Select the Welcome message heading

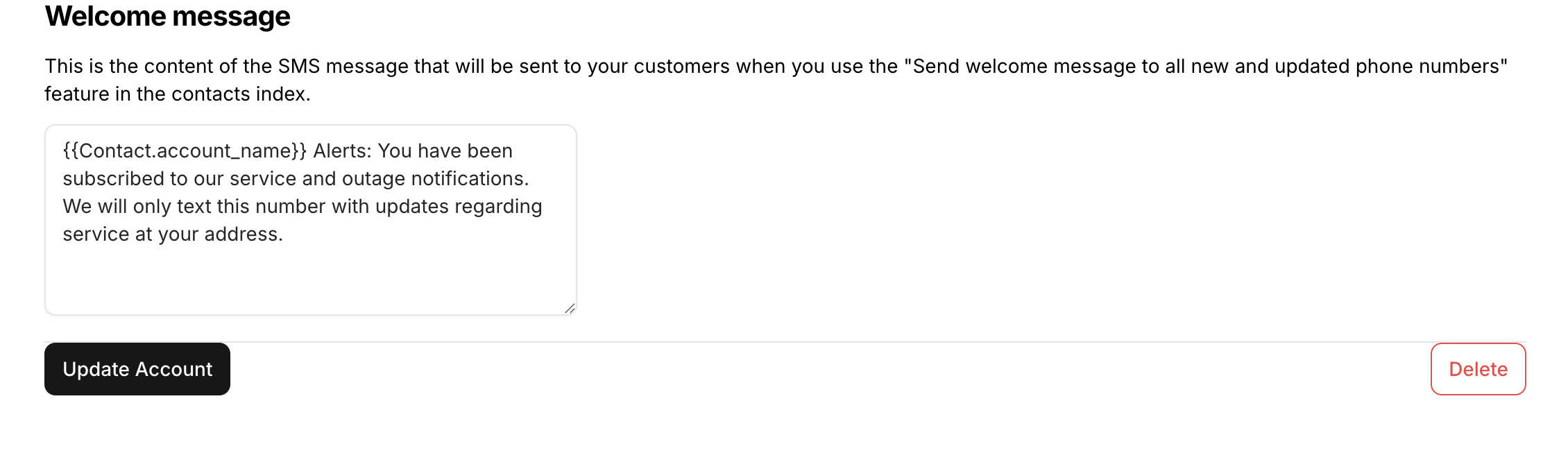coord(167,16)
